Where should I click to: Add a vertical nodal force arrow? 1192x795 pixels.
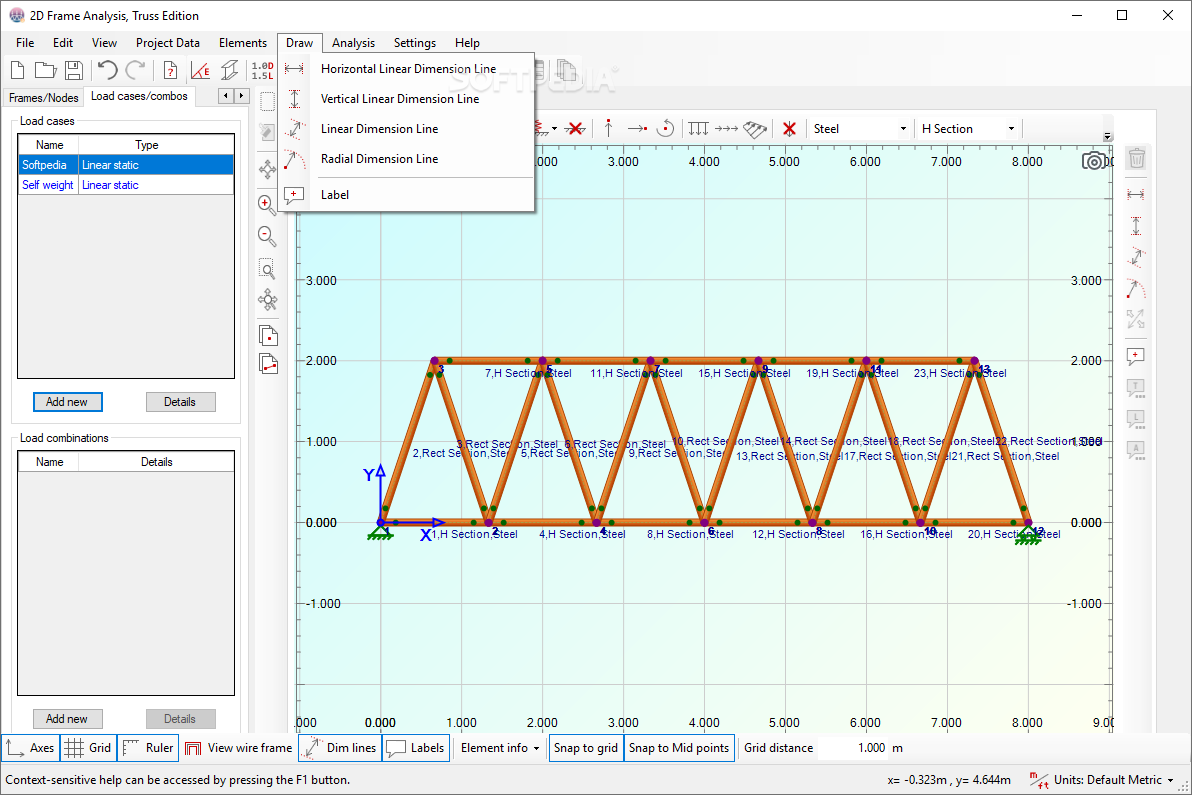click(x=608, y=128)
